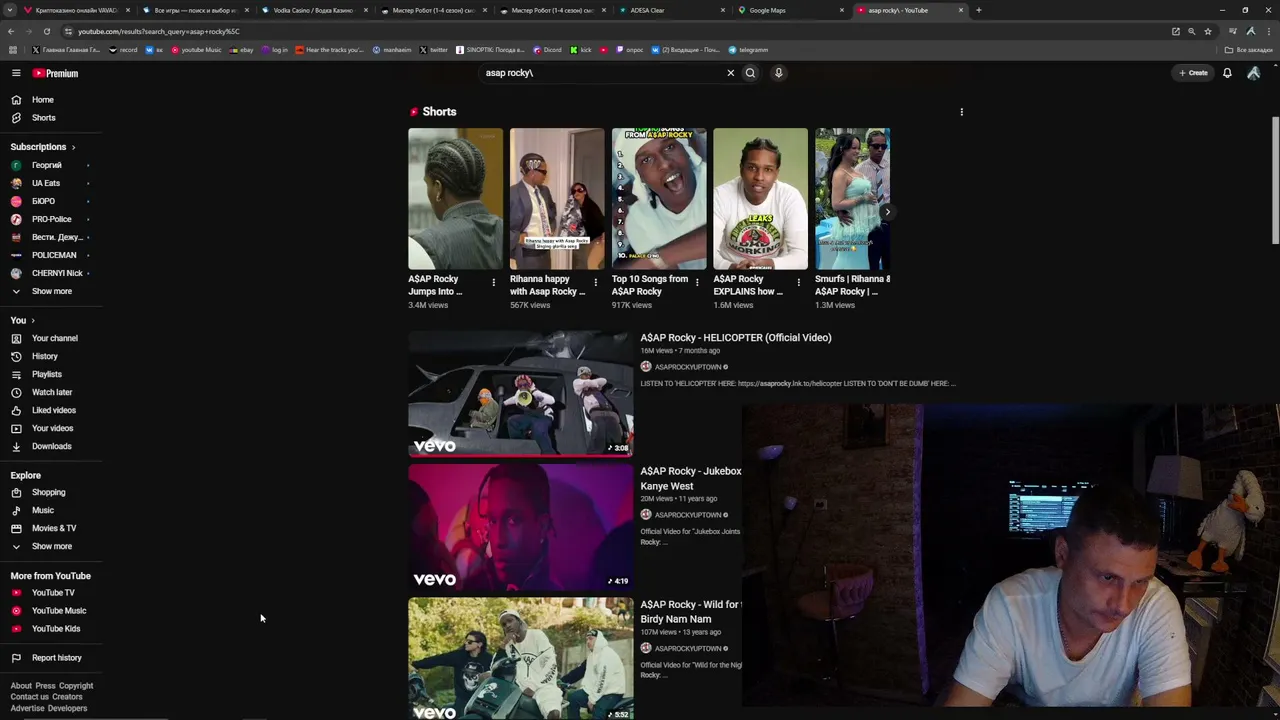Open YouTube Kids from the sidebar
Image resolution: width=1280 pixels, height=720 pixels.
[55, 629]
